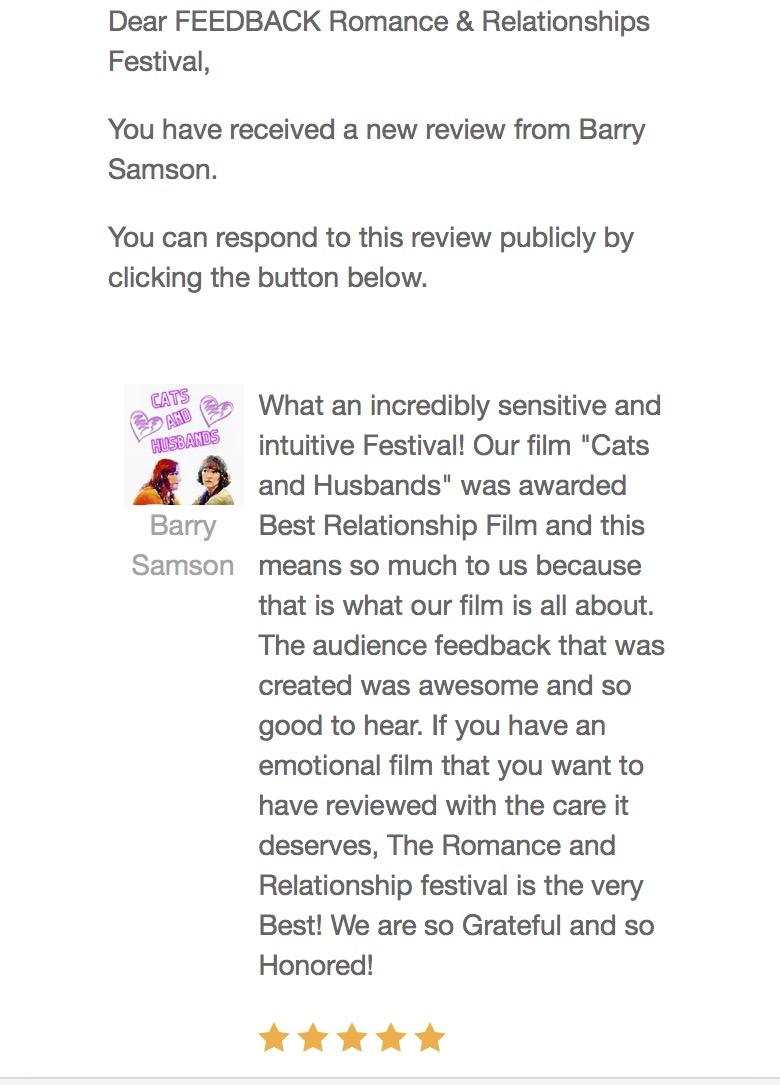Click right purple heart in film poster

pos(218,409)
